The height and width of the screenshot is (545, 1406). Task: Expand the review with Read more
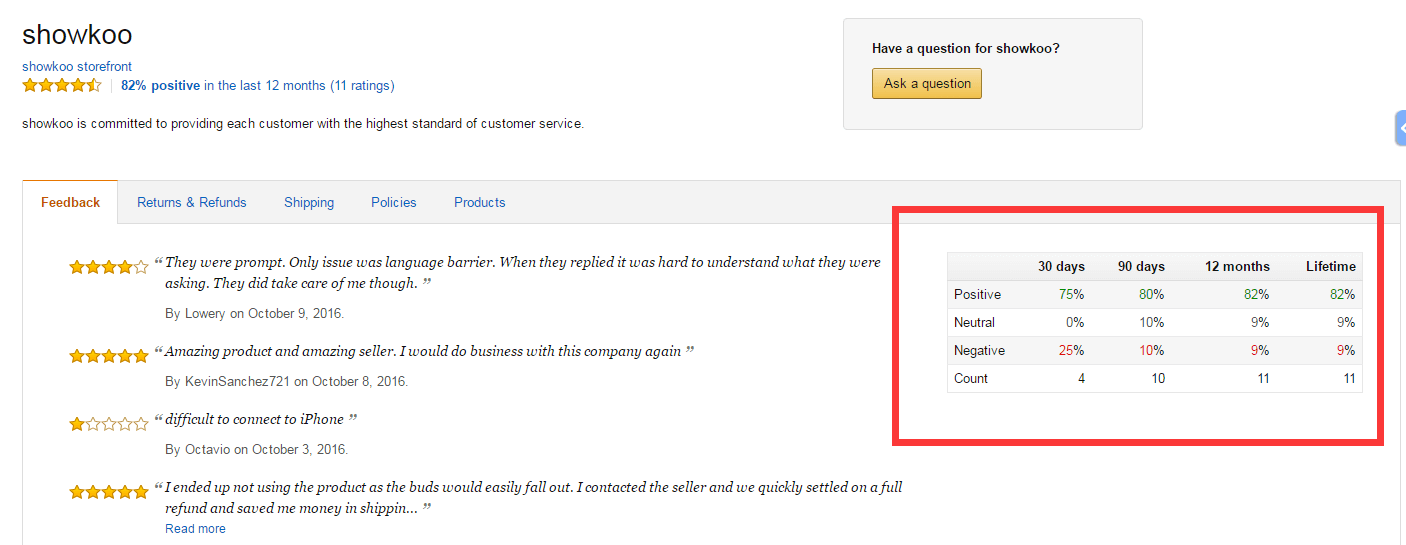[195, 529]
